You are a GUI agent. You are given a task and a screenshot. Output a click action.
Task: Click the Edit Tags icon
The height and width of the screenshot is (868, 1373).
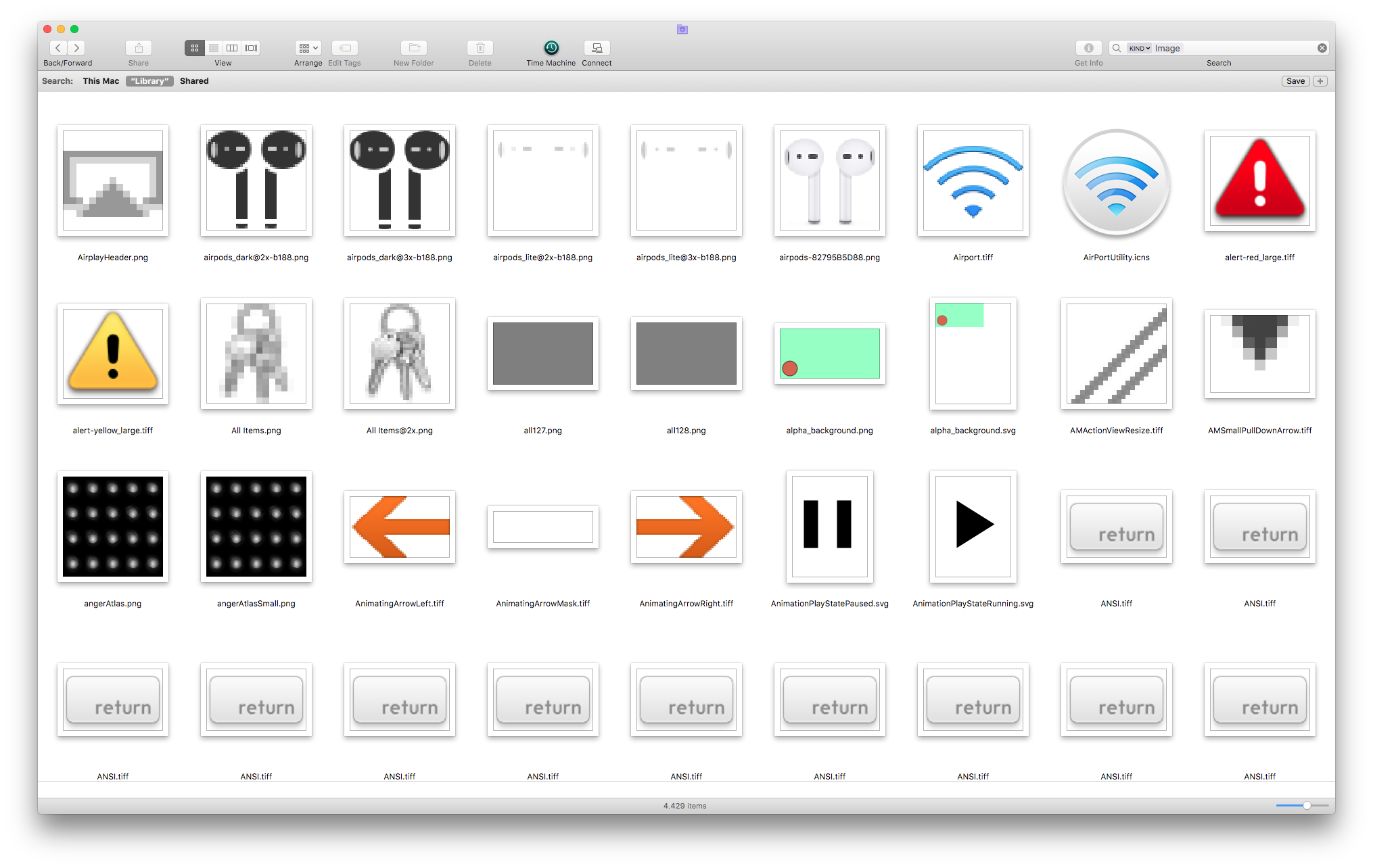[345, 48]
